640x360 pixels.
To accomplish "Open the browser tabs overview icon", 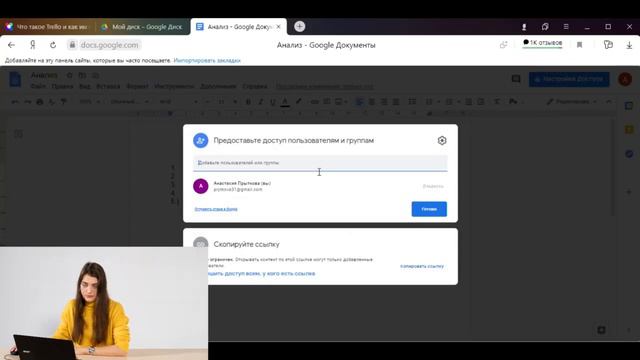I will pos(545,27).
